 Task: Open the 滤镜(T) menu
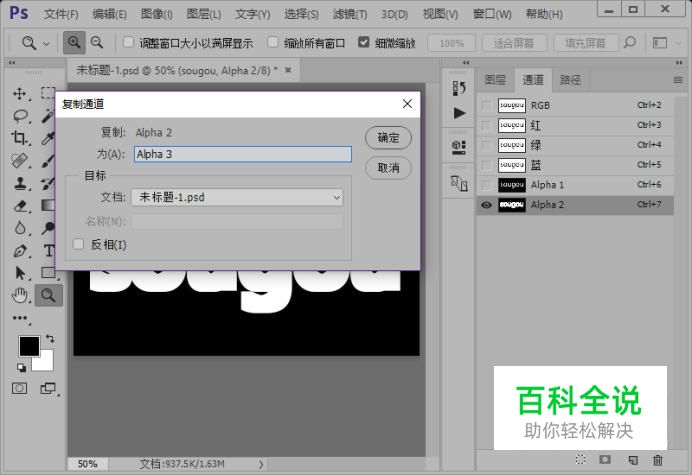[350, 14]
